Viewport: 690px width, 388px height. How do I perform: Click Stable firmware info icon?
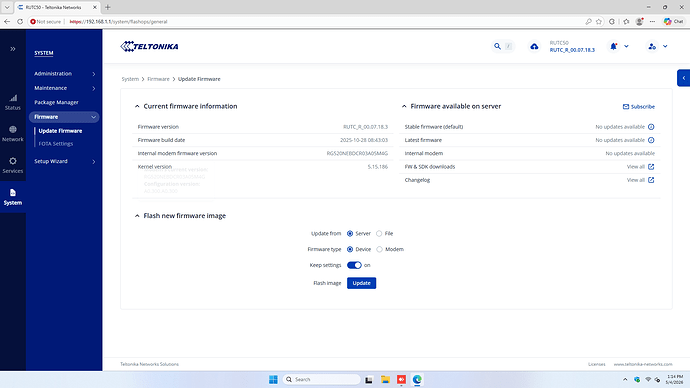(x=651, y=127)
